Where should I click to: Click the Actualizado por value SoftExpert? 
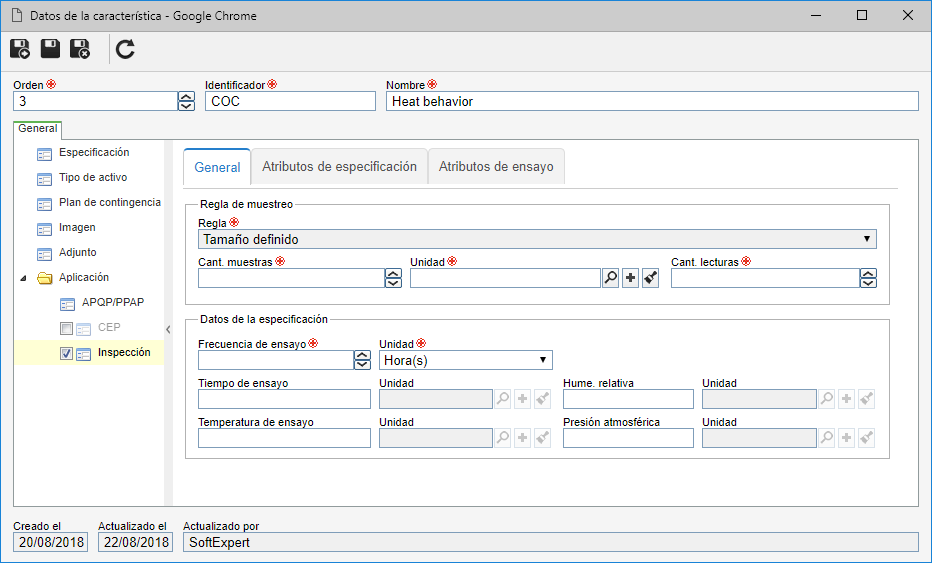[551, 542]
